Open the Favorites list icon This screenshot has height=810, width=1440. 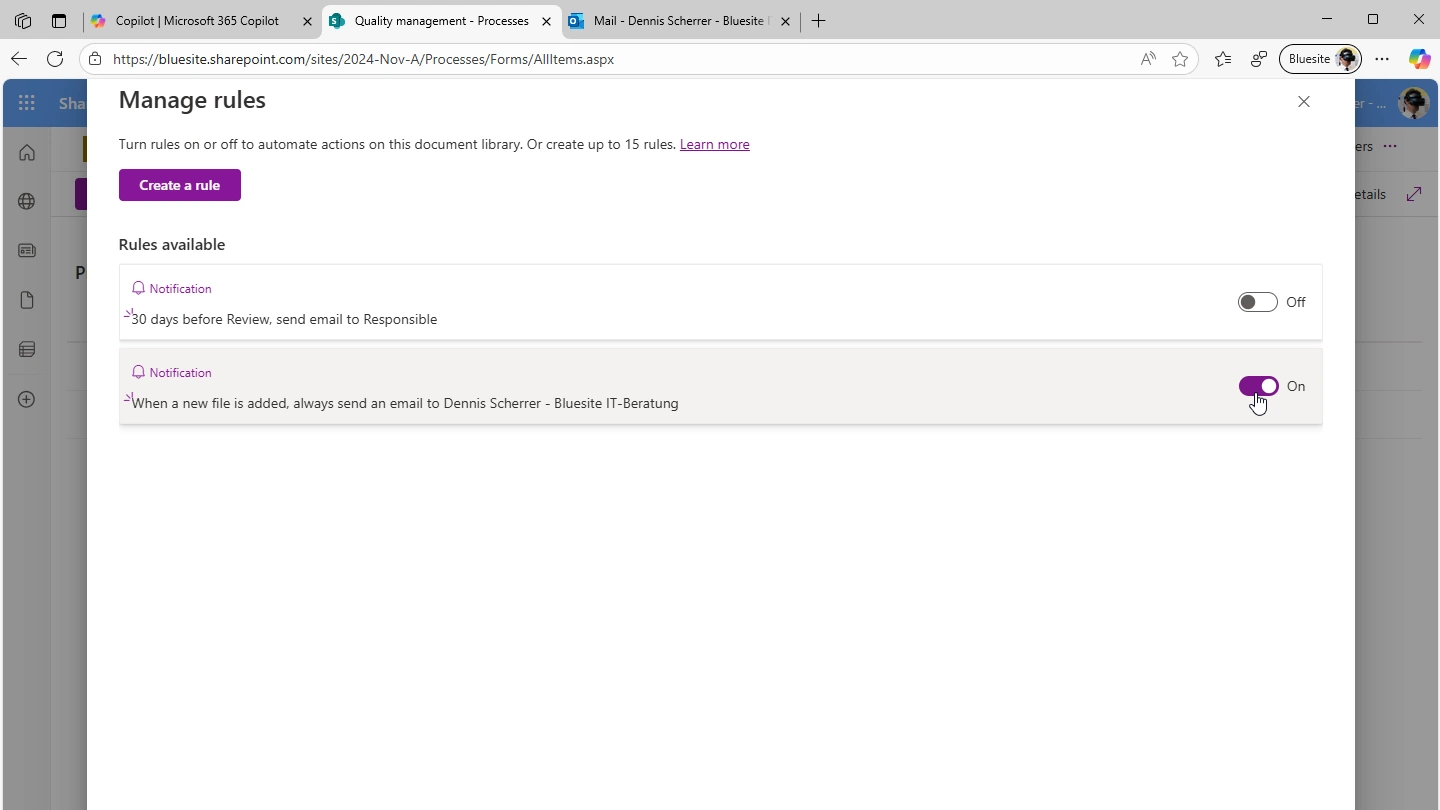click(1223, 59)
